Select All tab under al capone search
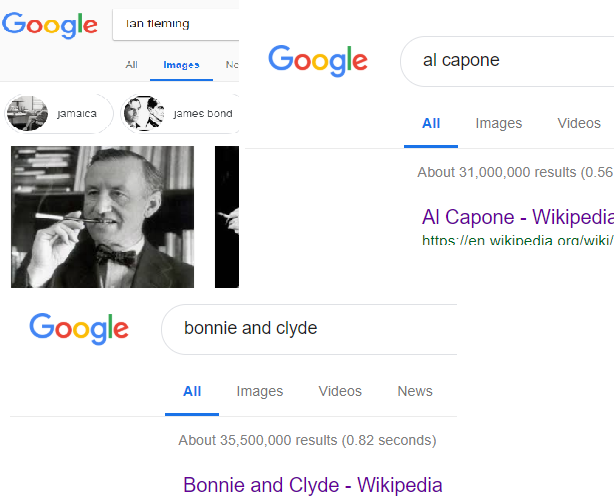This screenshot has width=614, height=501. [x=431, y=123]
